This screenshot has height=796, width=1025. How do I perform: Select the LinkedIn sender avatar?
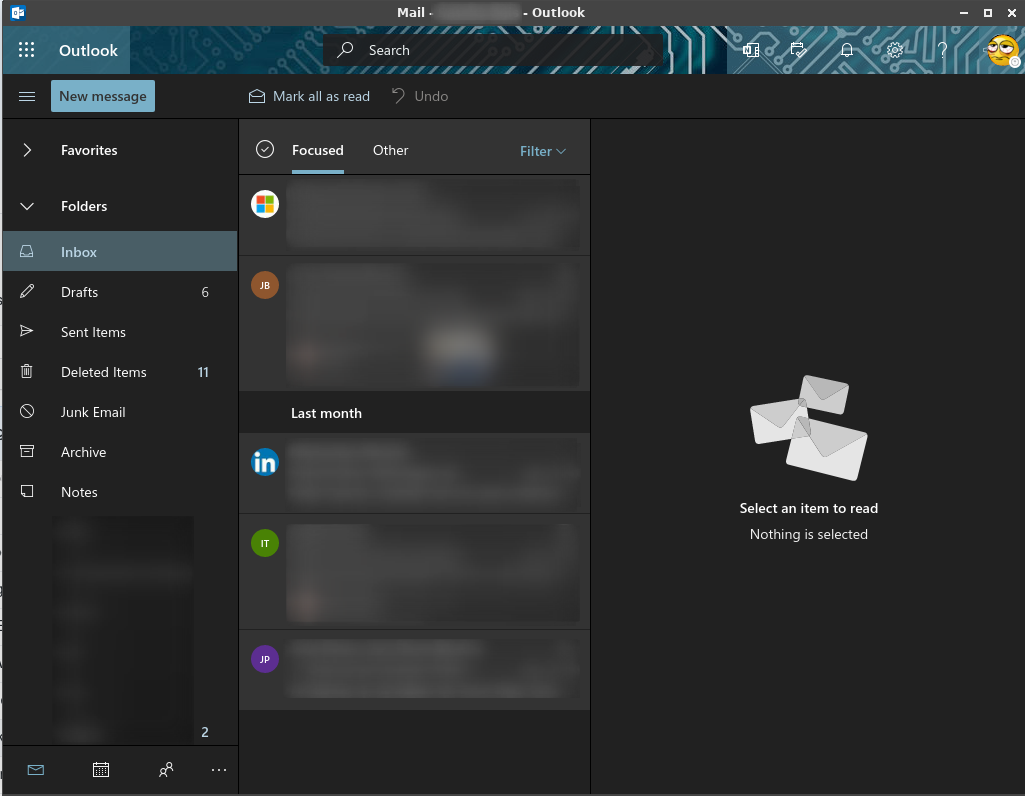(265, 462)
